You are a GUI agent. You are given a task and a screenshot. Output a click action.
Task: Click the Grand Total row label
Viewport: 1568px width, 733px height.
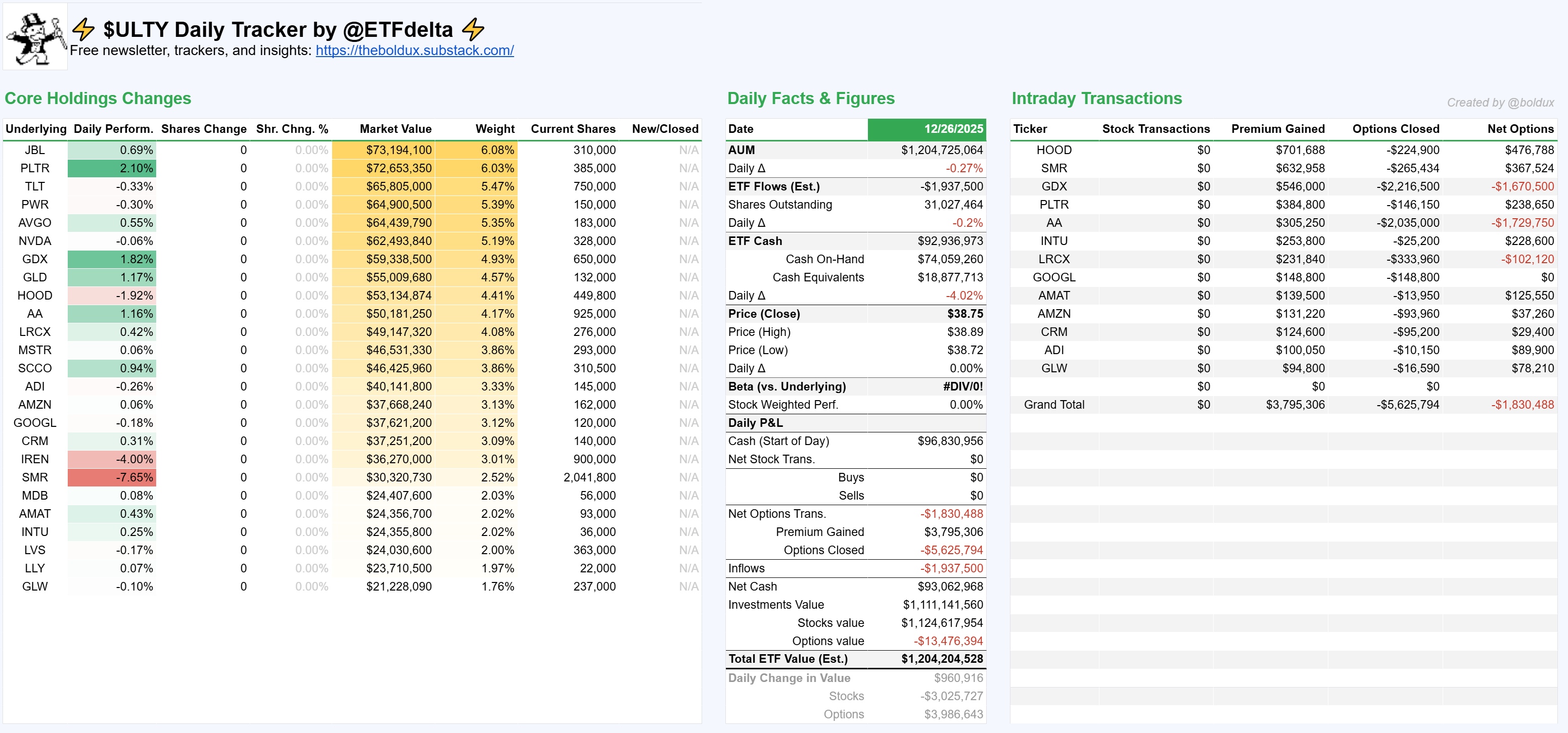(x=1053, y=405)
